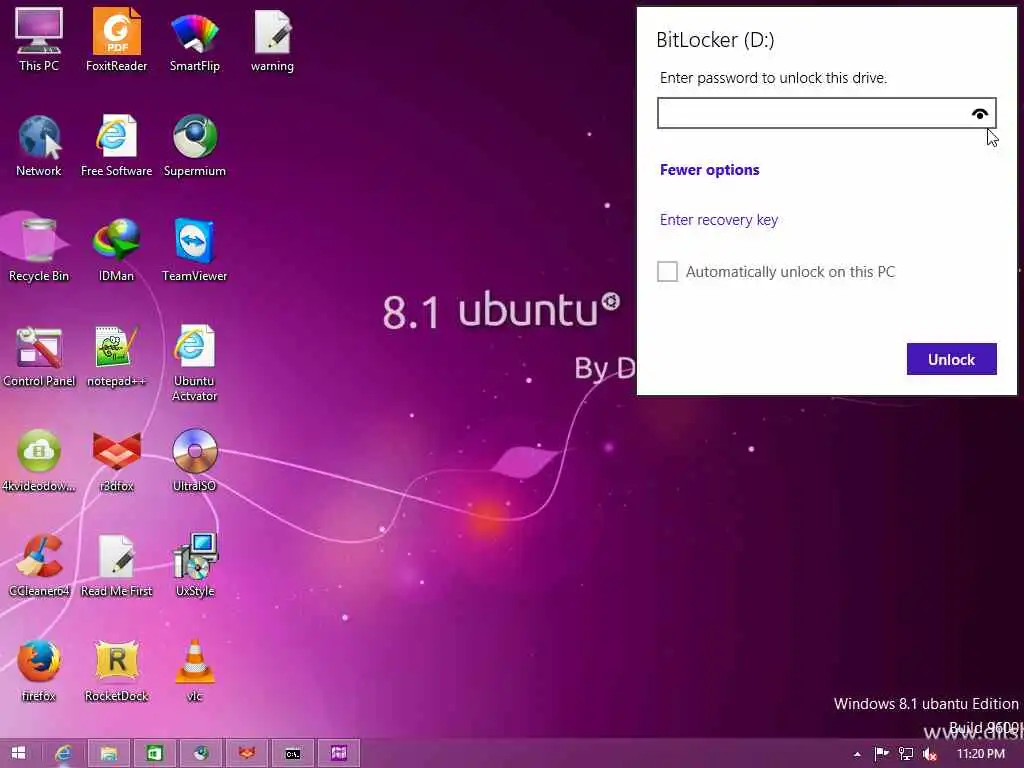Select the Recycle Bin icon
Image resolution: width=1024 pixels, height=768 pixels.
pyautogui.click(x=39, y=250)
